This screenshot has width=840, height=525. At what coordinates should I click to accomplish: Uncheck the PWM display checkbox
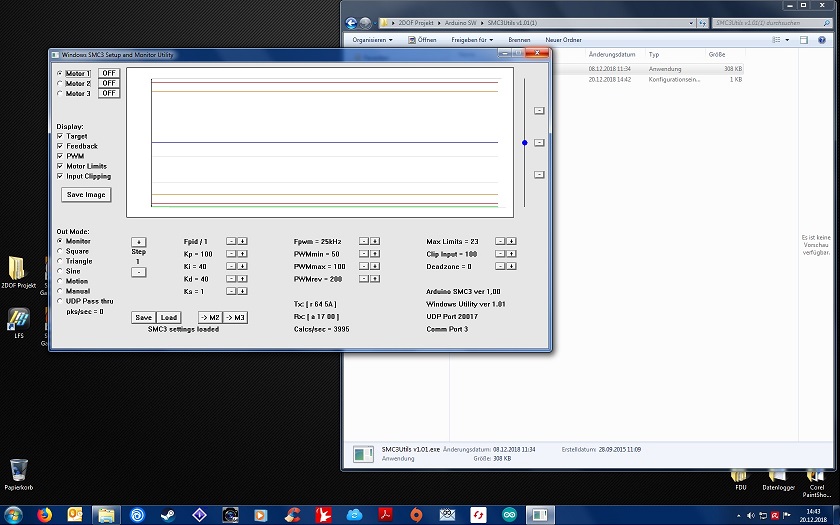(60, 156)
